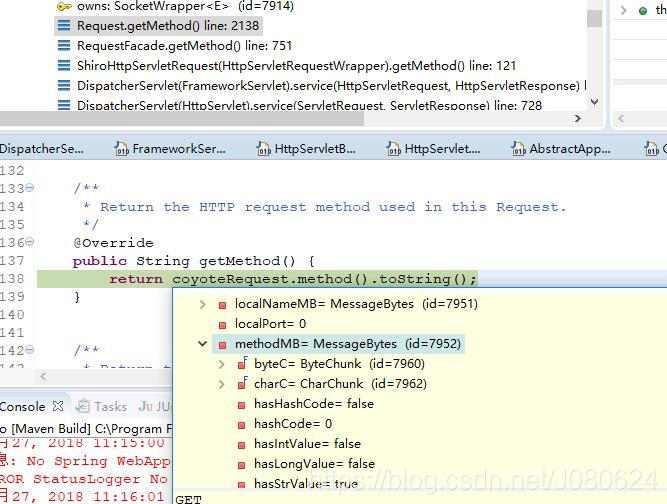Click the left scroll arrow of the Variables panel
The width and height of the screenshot is (667, 504).
tap(621, 118)
